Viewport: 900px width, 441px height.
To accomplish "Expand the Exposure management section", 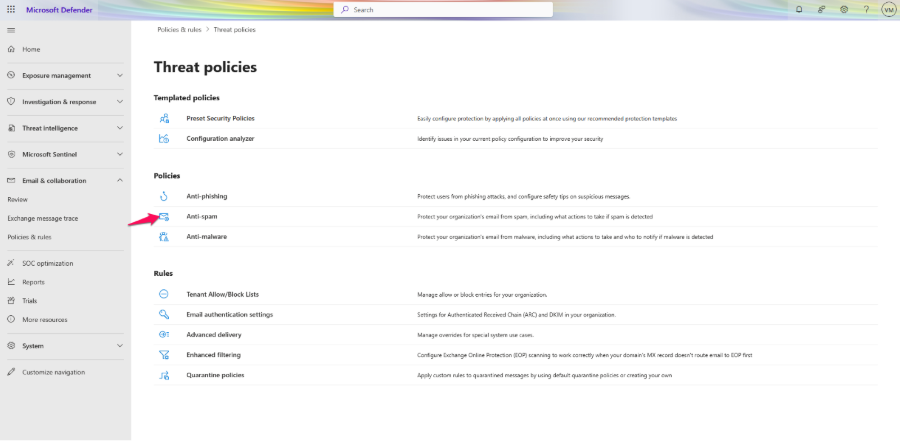I will click(120, 75).
